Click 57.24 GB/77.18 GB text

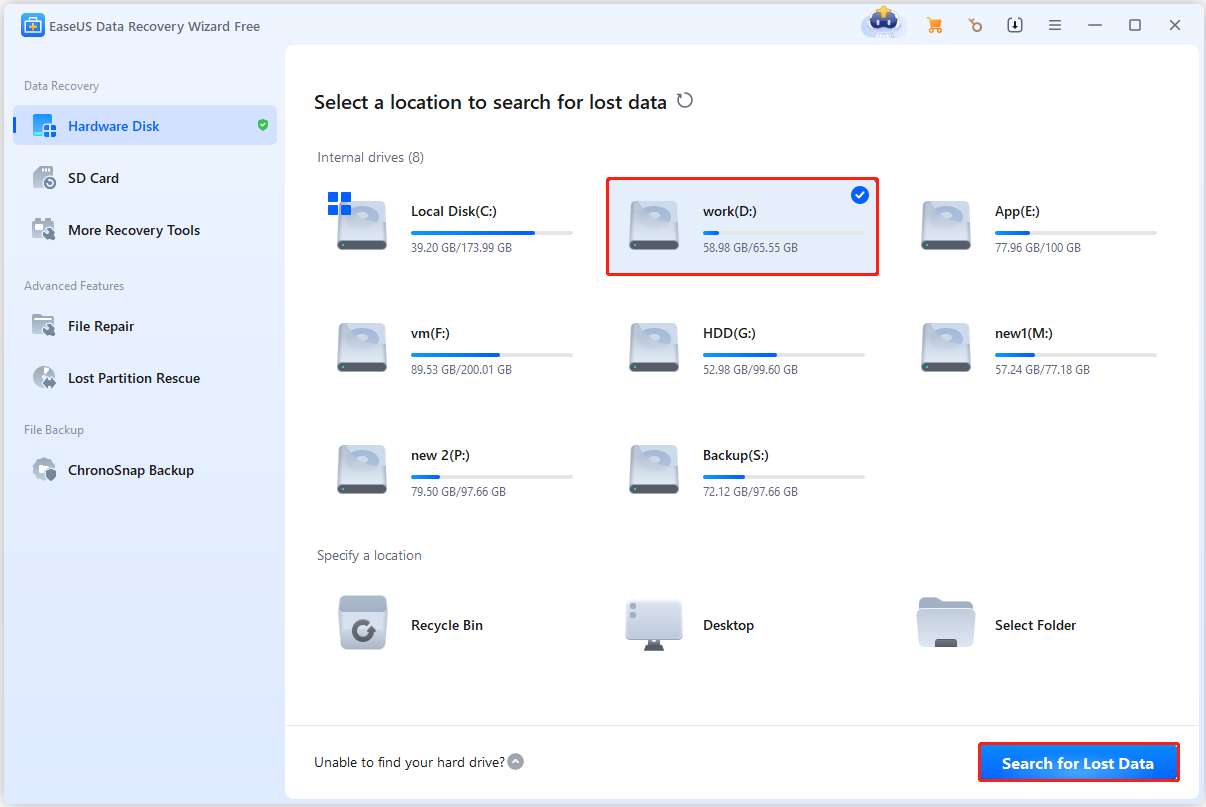tap(1042, 369)
